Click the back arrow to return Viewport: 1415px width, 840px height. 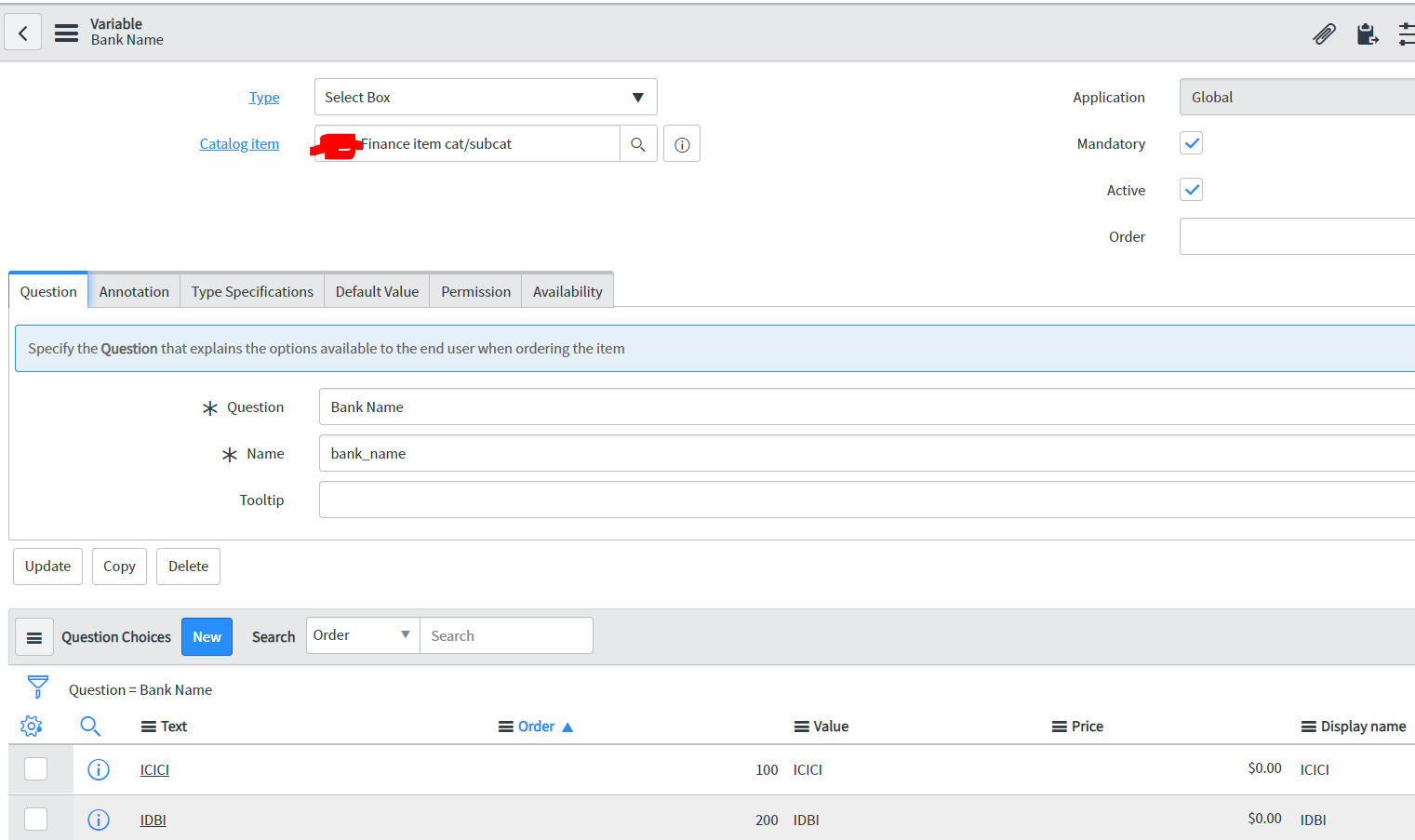click(x=22, y=32)
